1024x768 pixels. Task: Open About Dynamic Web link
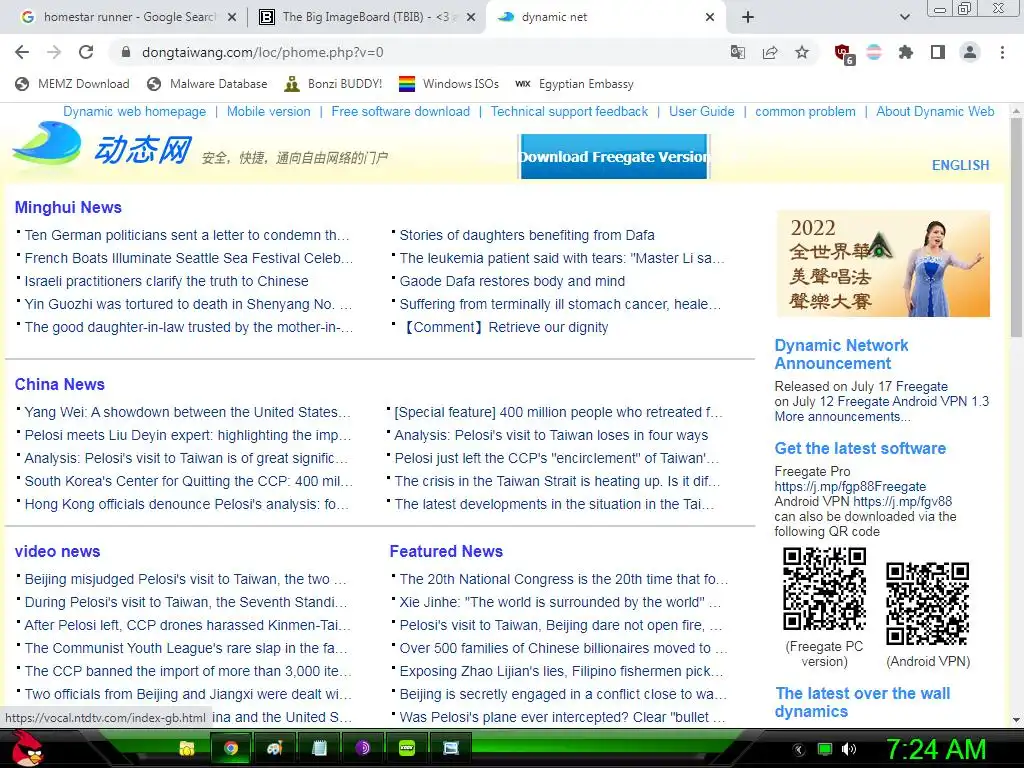(935, 112)
